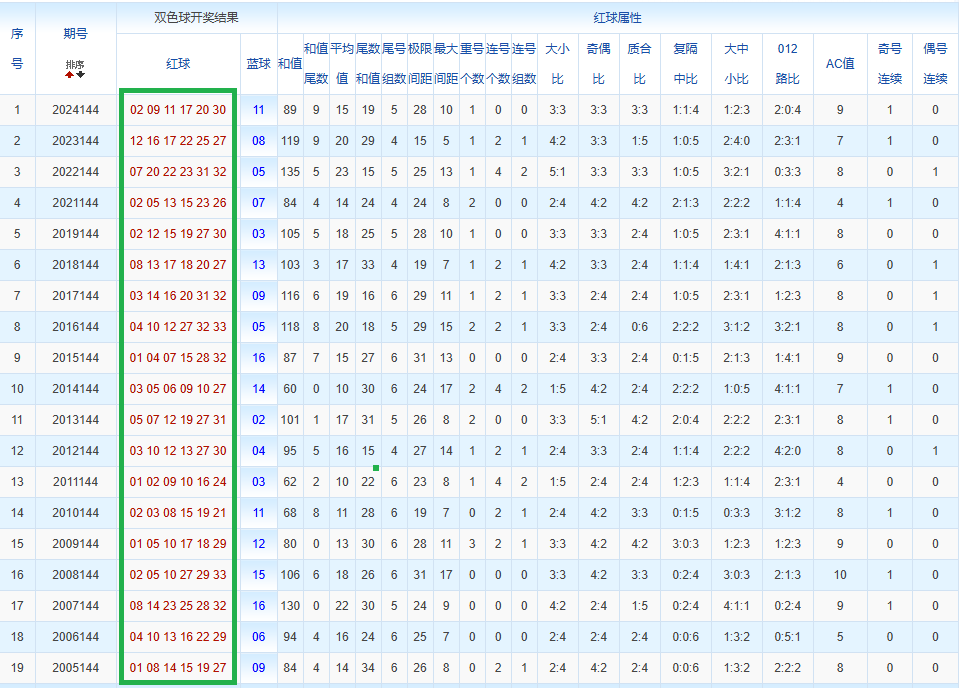Select issue number 2017144

pyautogui.click(x=75, y=296)
